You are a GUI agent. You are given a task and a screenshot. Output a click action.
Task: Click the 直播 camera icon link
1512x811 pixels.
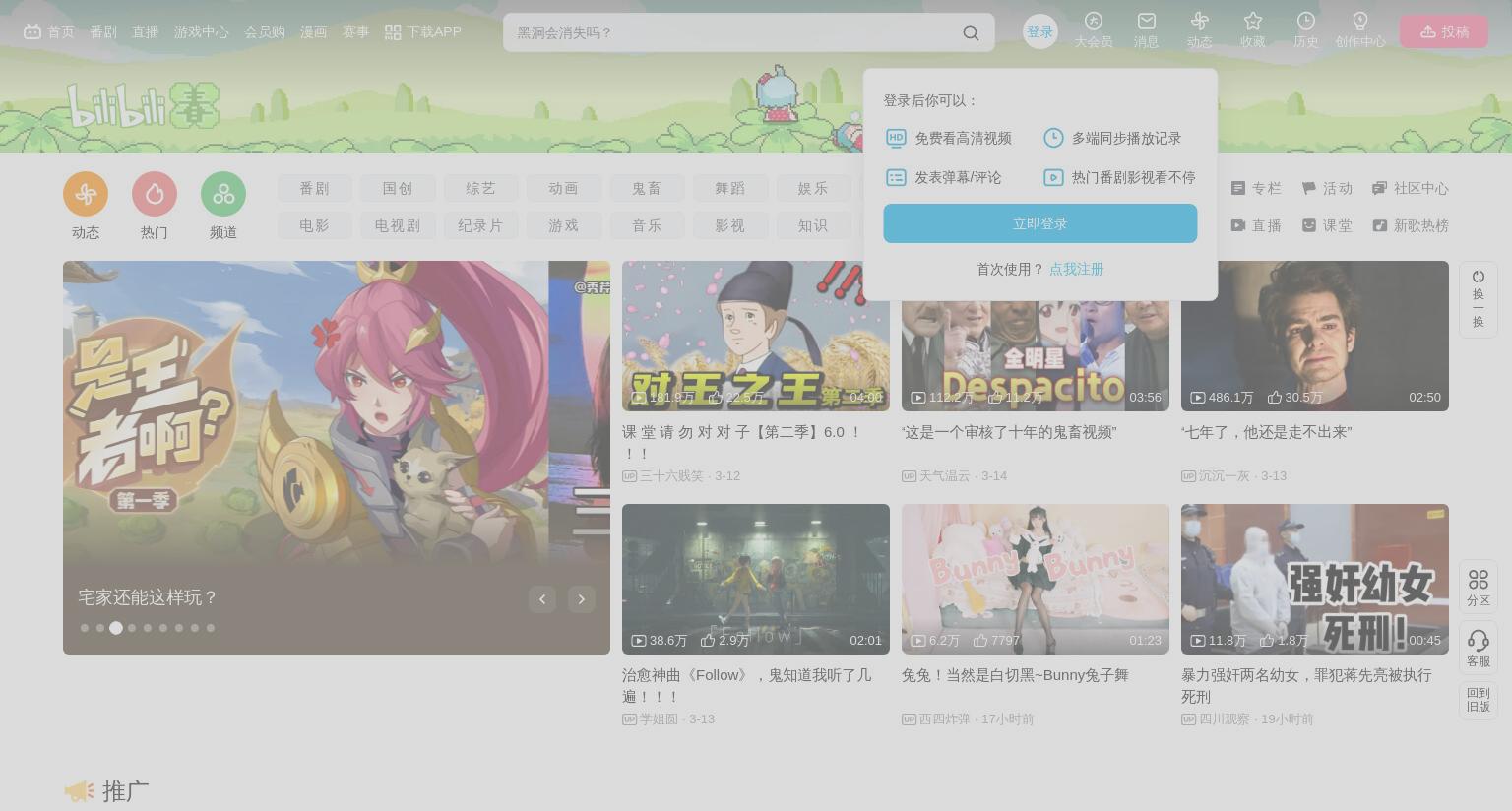1238,225
